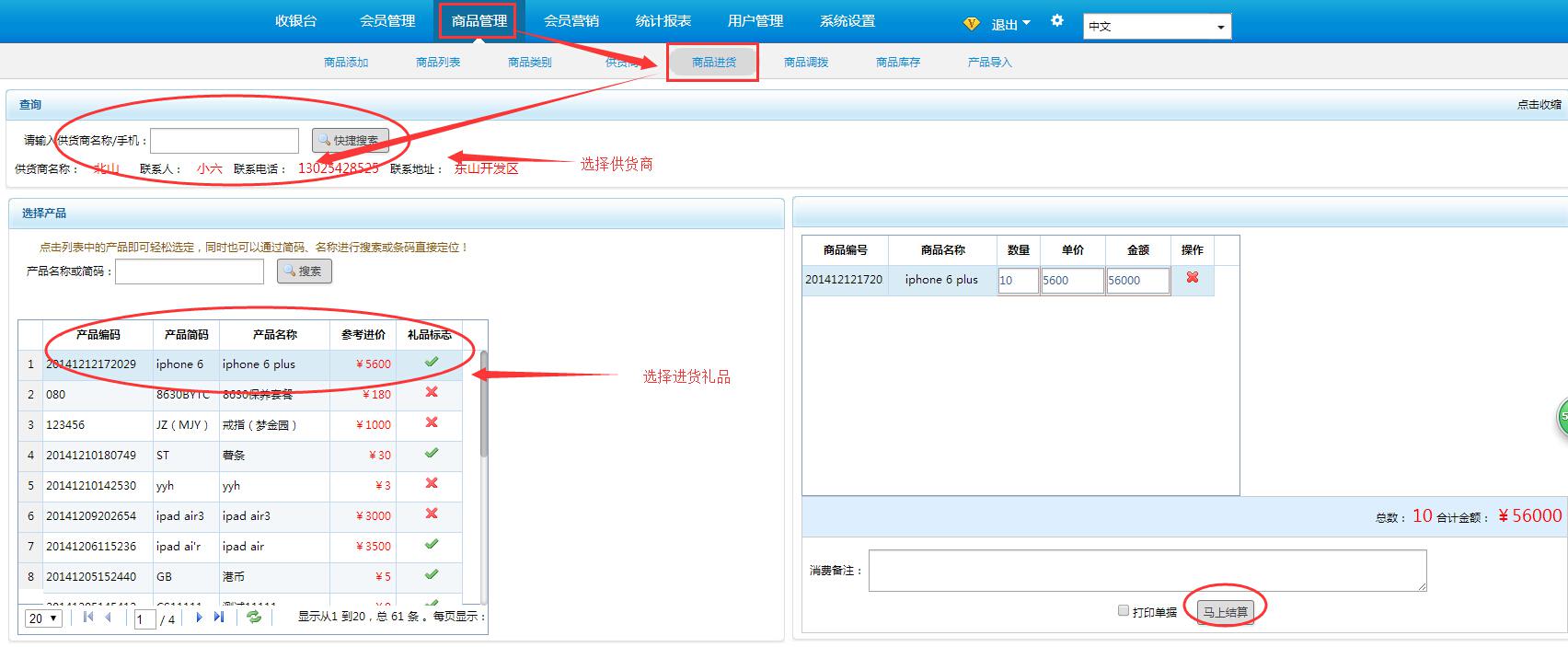Switch to the 商品库存 tab

coord(897,63)
